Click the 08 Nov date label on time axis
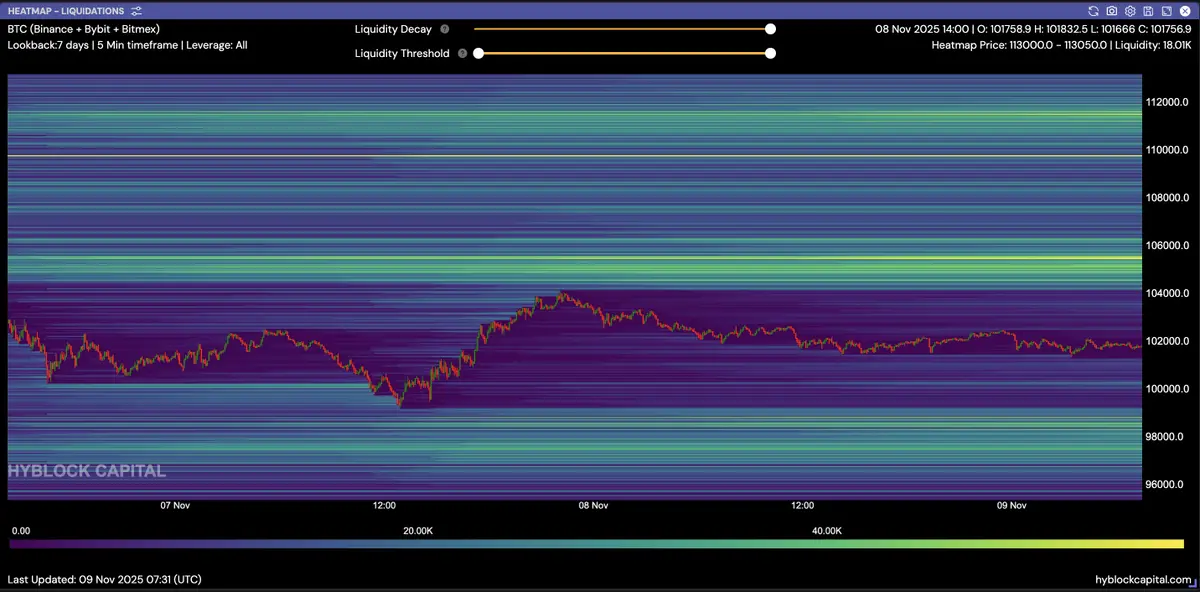The width and height of the screenshot is (1200, 592). click(x=593, y=506)
